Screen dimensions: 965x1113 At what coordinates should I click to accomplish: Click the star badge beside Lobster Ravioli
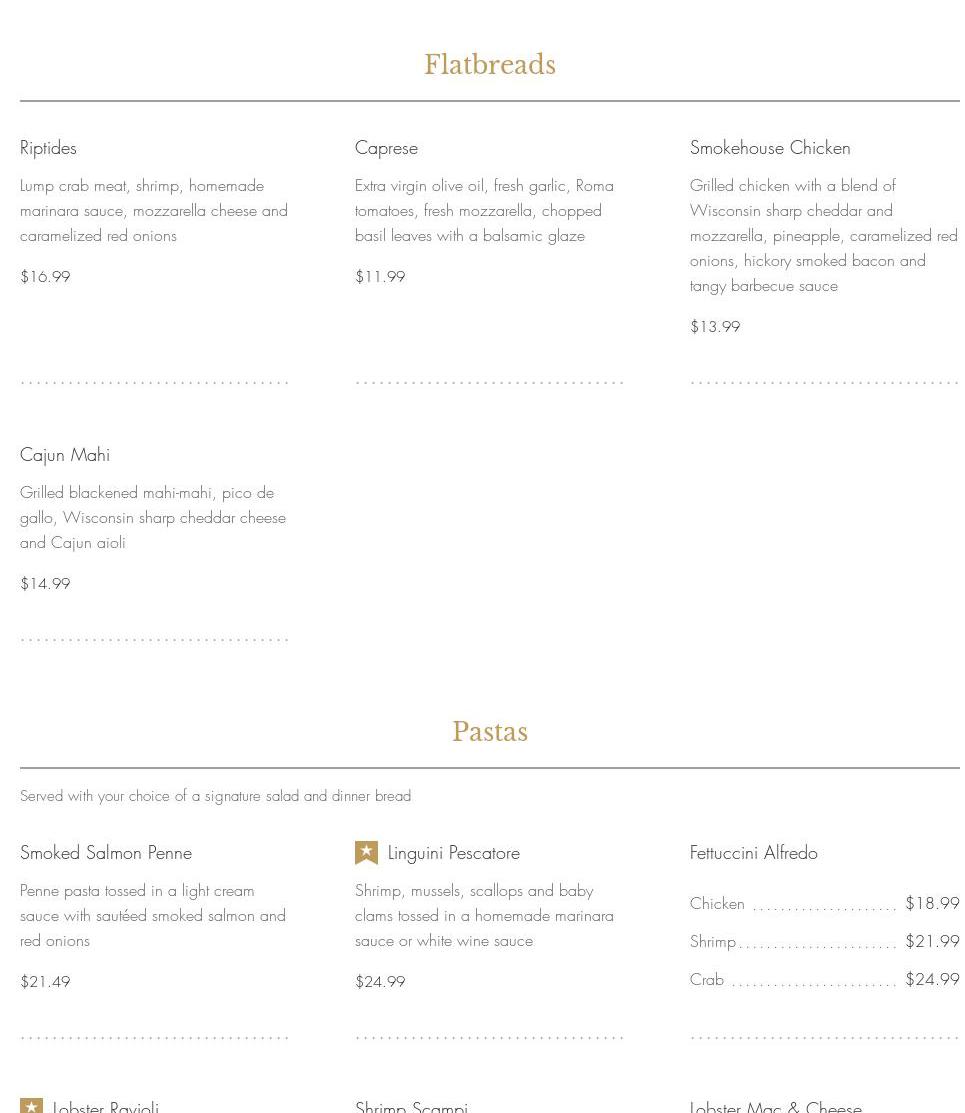tap(32, 1106)
